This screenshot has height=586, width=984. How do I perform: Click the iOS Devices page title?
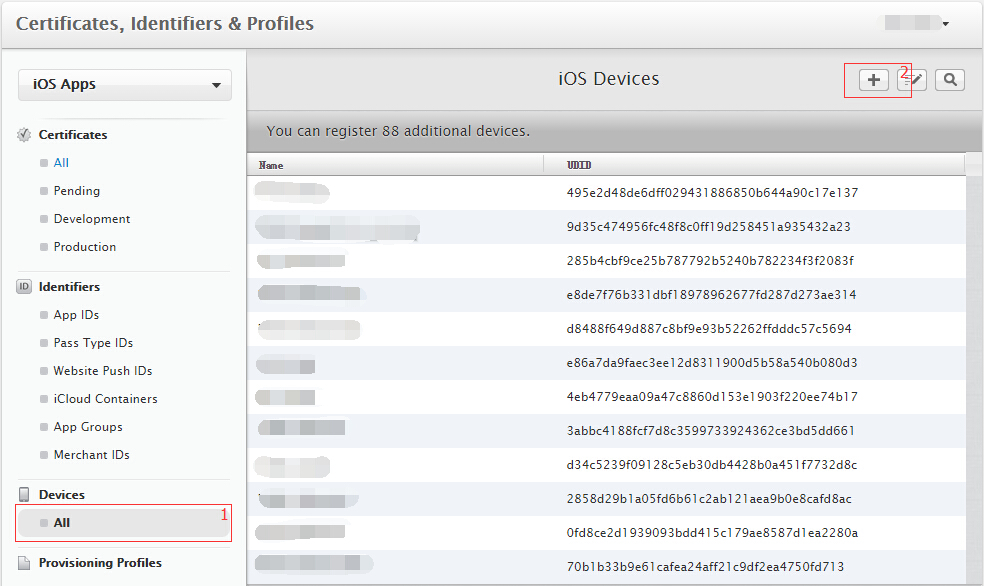[609, 79]
